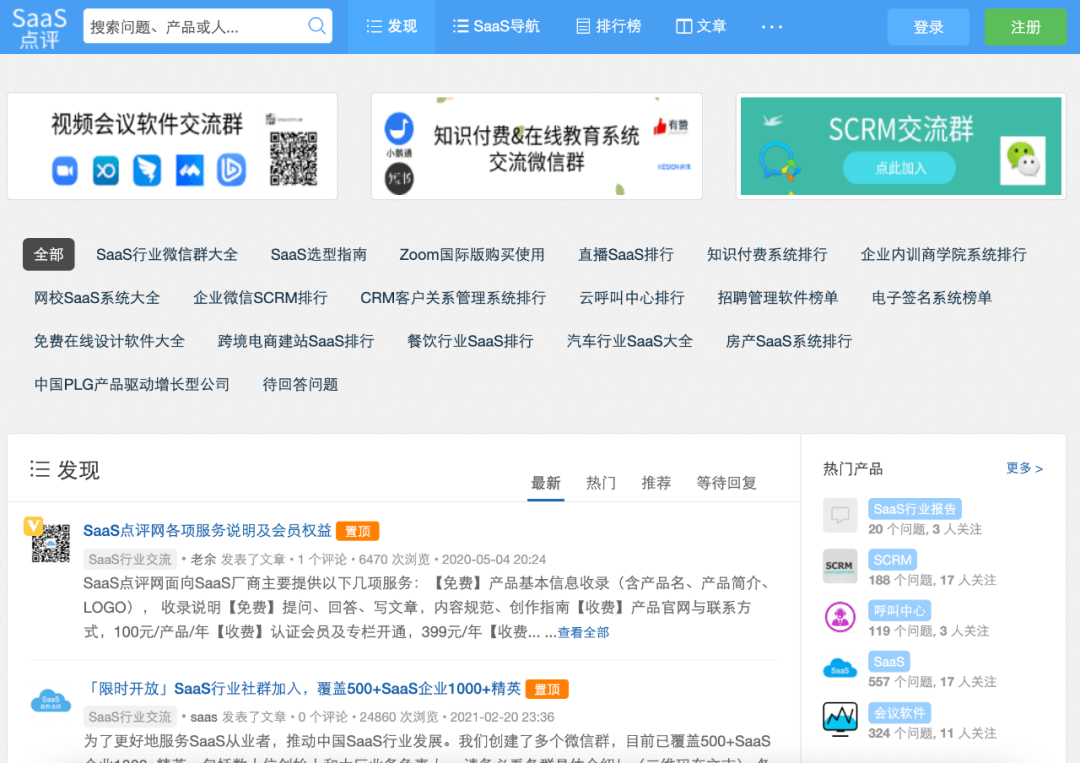This screenshot has height=763, width=1080.
Task: Open SaaS点评网各项服务说明及会员权益 article
Action: tap(207, 531)
